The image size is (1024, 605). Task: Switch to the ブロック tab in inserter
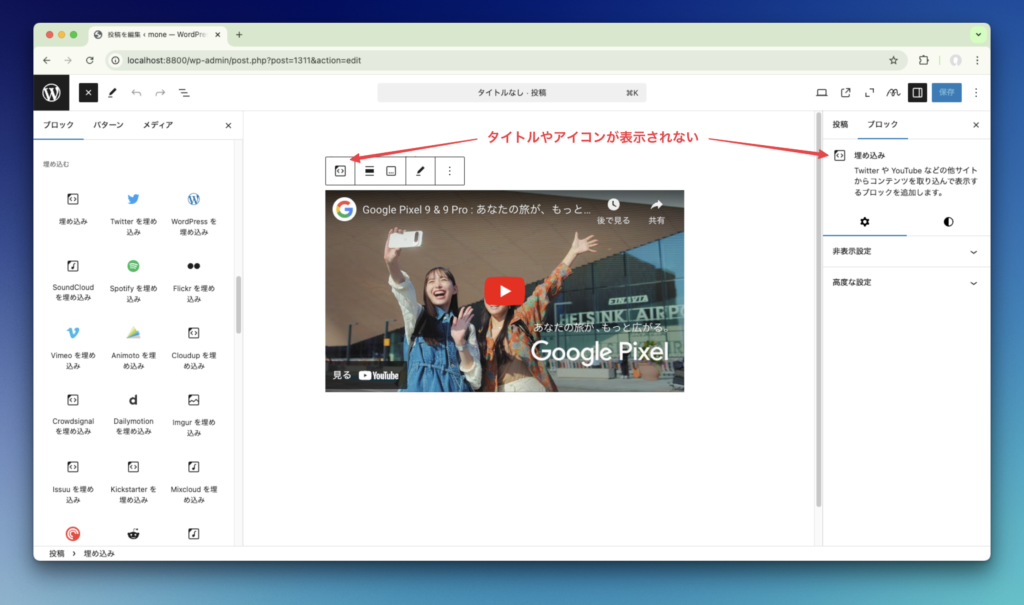tap(59, 125)
